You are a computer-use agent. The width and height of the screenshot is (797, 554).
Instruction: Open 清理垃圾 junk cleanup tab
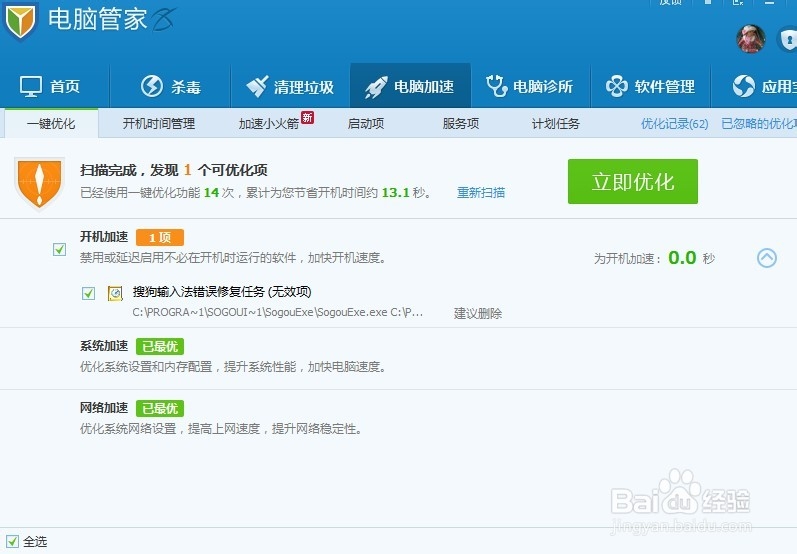290,86
